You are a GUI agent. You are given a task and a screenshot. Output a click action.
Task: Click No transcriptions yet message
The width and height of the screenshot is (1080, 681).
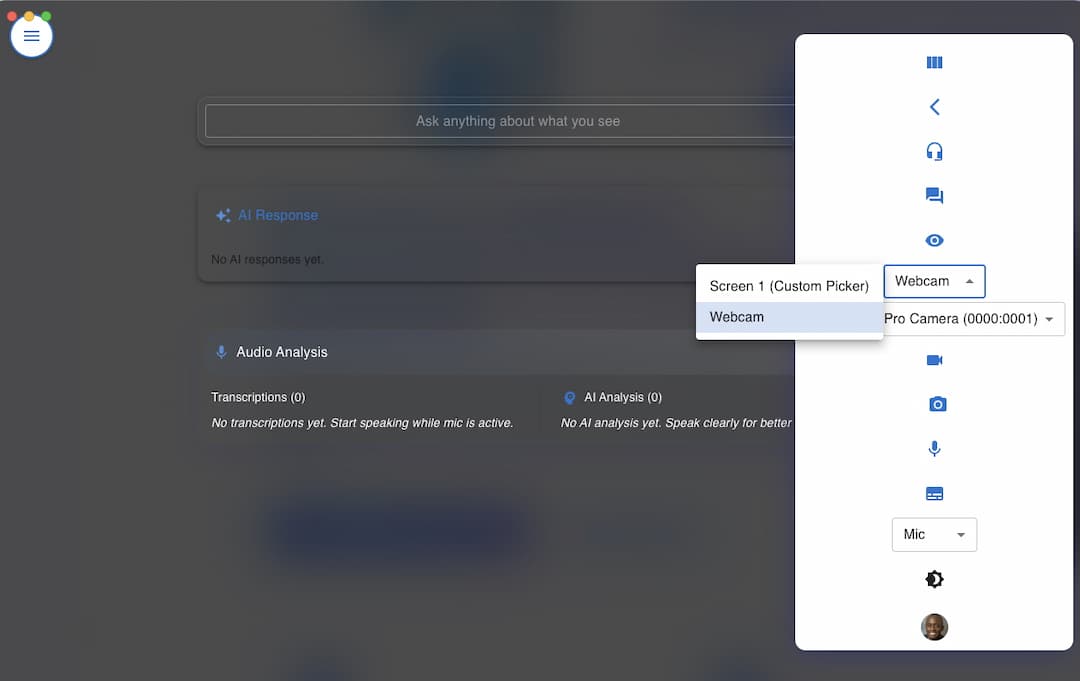(362, 423)
